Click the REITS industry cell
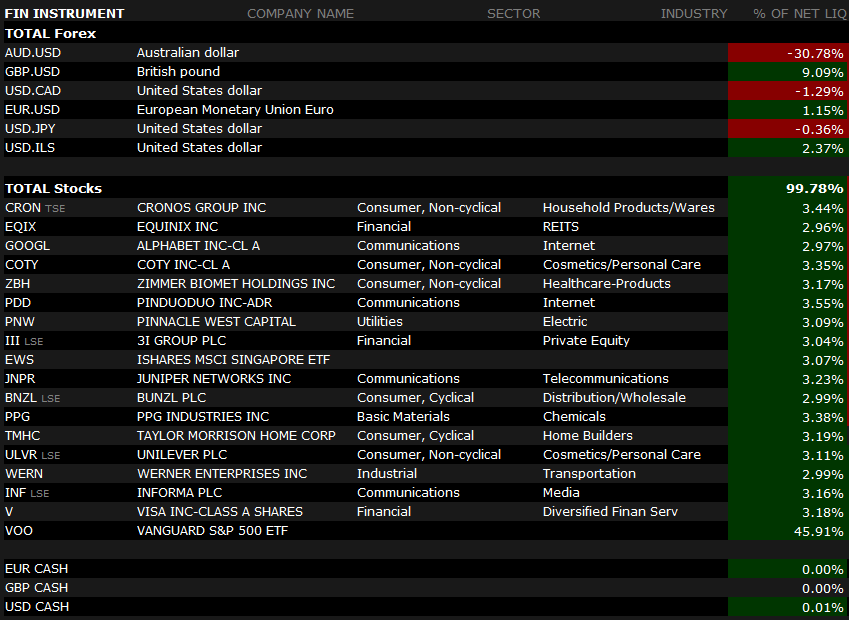The width and height of the screenshot is (849, 620). [561, 226]
